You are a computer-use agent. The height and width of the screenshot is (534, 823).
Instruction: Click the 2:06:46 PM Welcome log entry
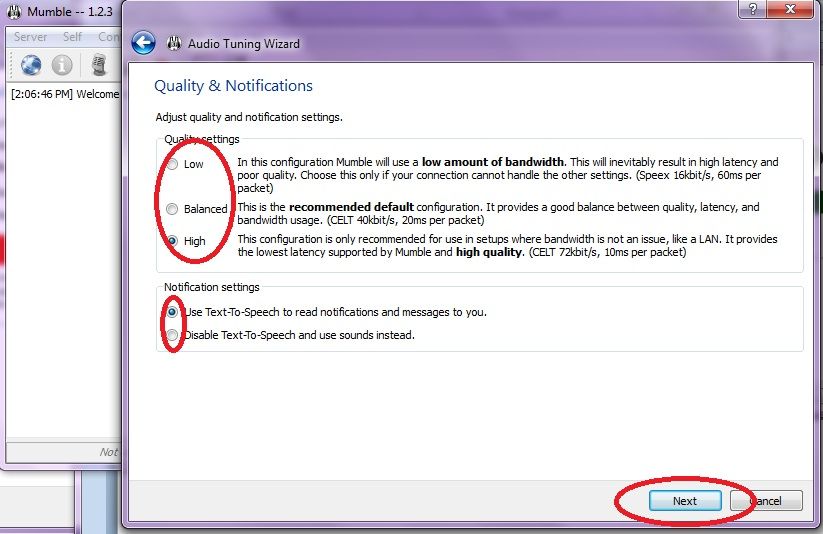(x=65, y=94)
